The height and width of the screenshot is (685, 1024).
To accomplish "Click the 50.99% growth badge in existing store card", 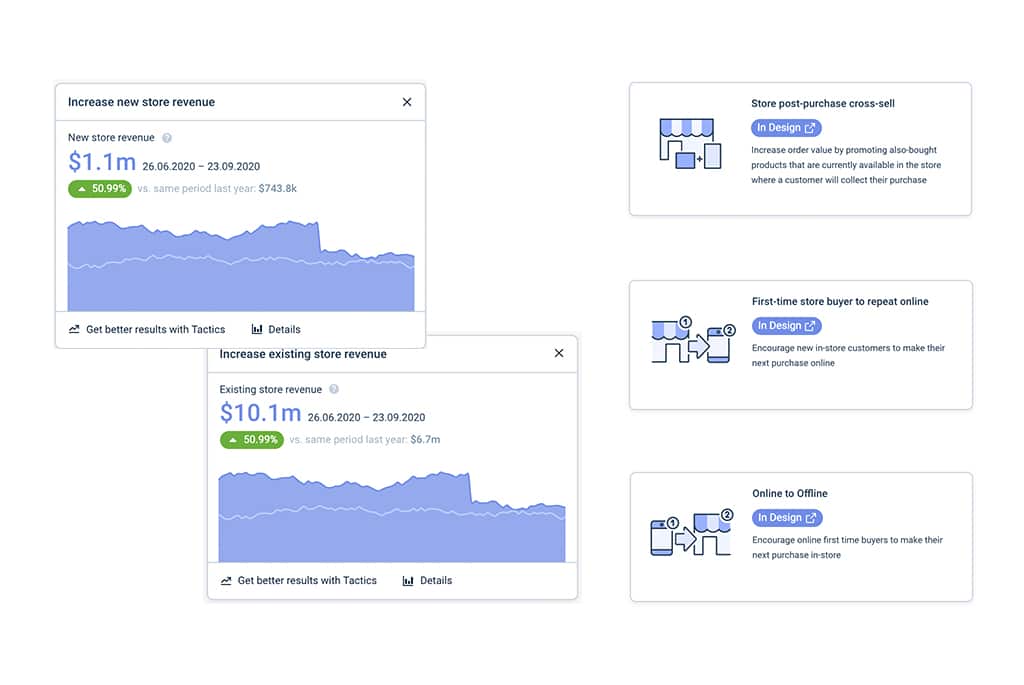I will click(x=252, y=440).
